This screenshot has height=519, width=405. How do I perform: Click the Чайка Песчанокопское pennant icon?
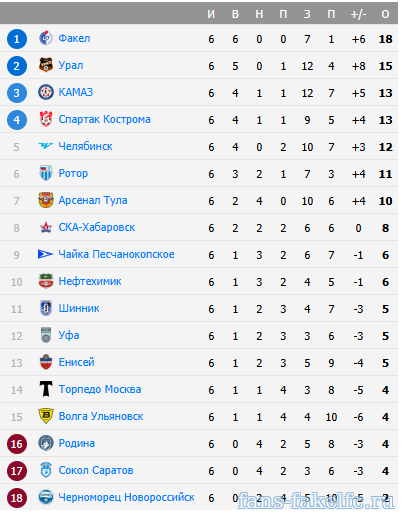46,254
